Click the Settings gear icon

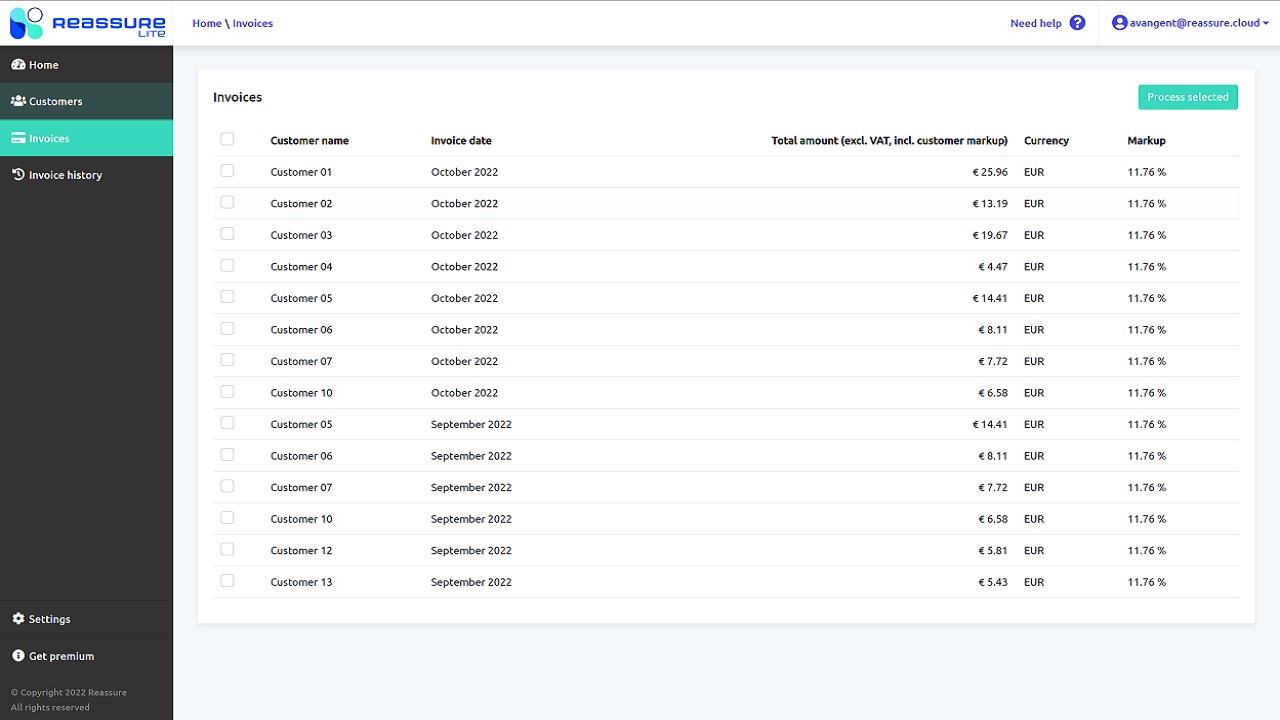(x=18, y=619)
